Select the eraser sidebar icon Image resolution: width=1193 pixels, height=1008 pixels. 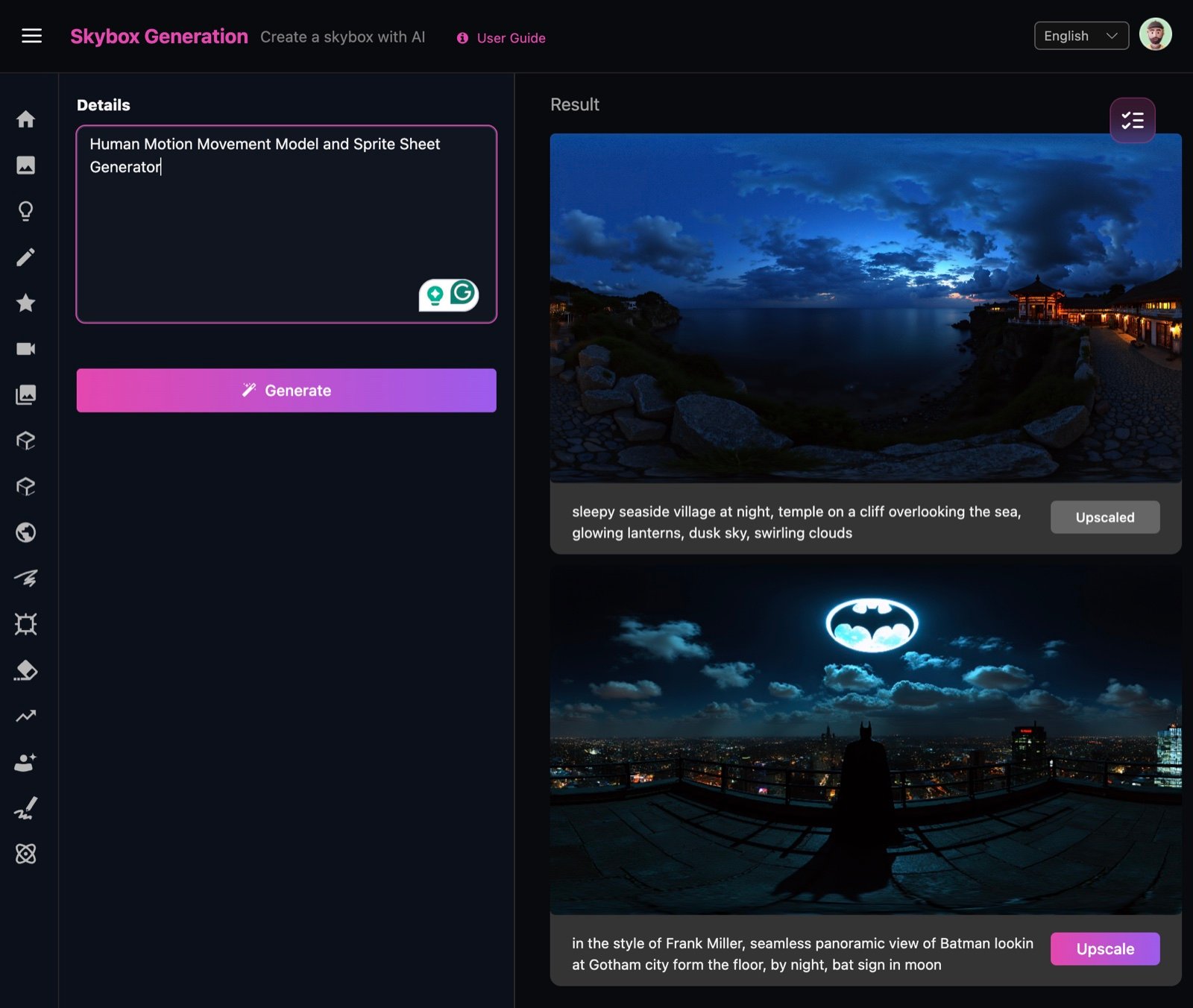pos(26,670)
